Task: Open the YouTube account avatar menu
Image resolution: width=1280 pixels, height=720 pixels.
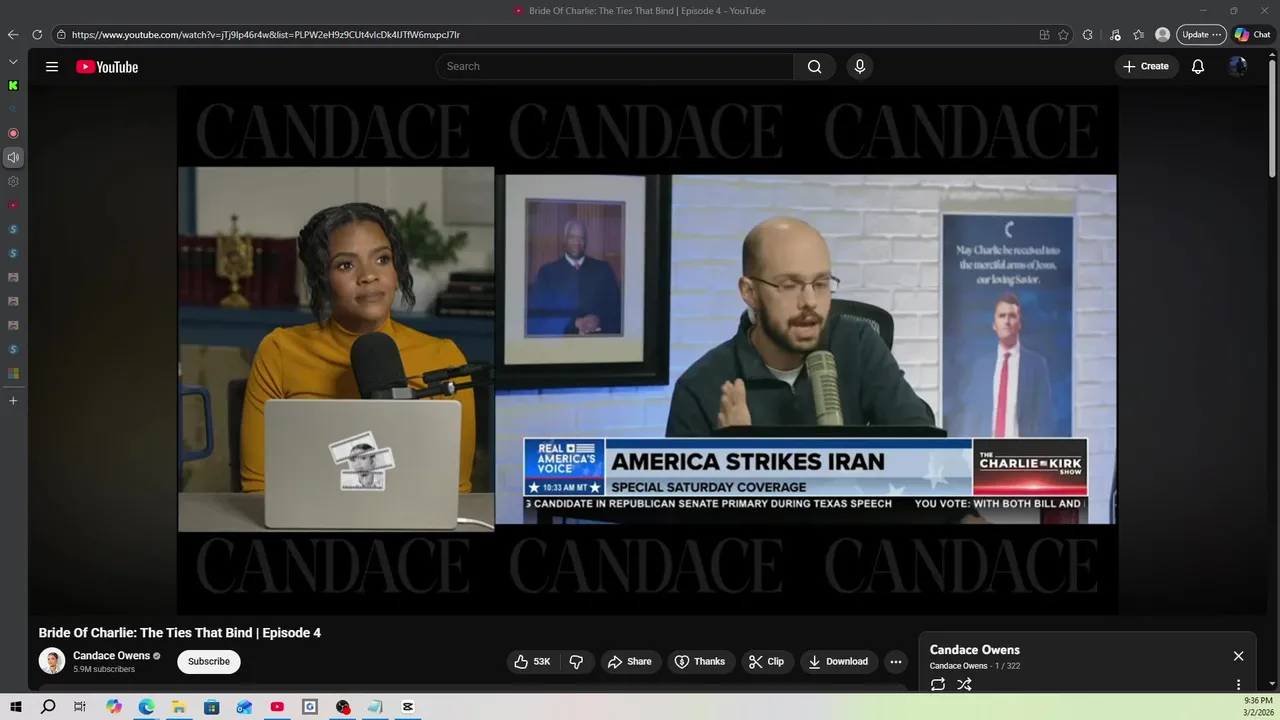Action: click(1238, 66)
